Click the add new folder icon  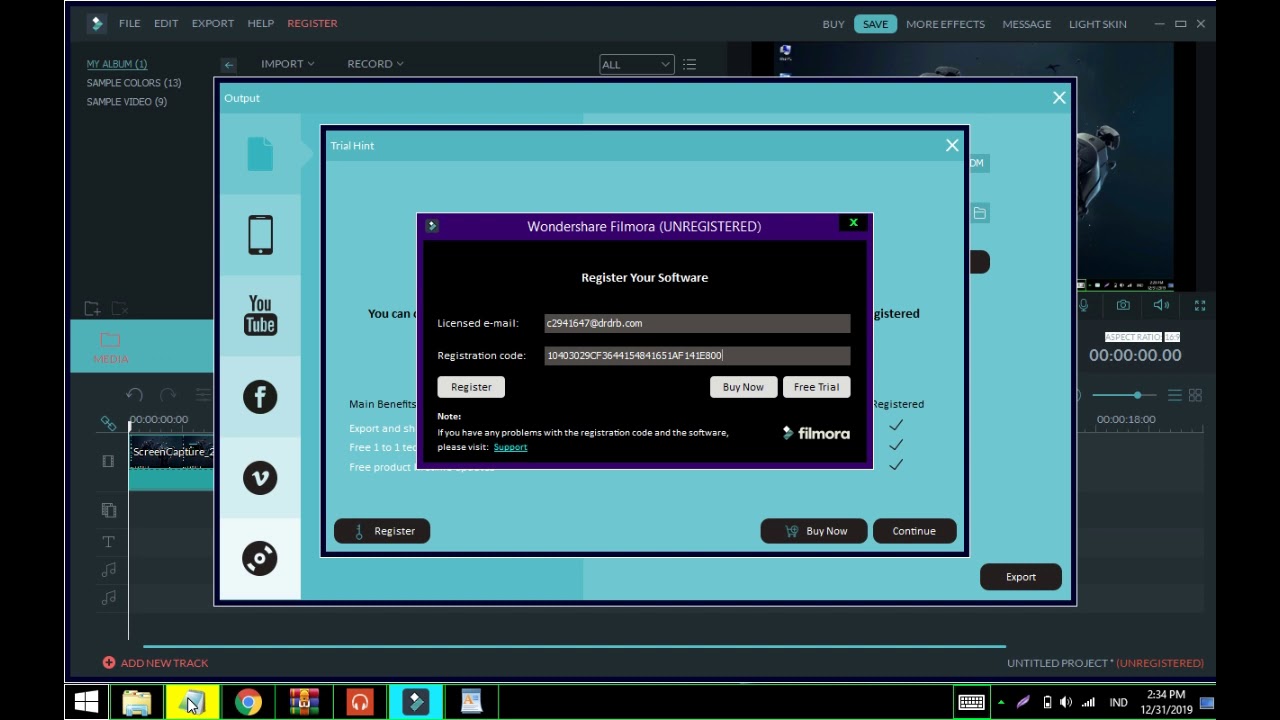92,309
